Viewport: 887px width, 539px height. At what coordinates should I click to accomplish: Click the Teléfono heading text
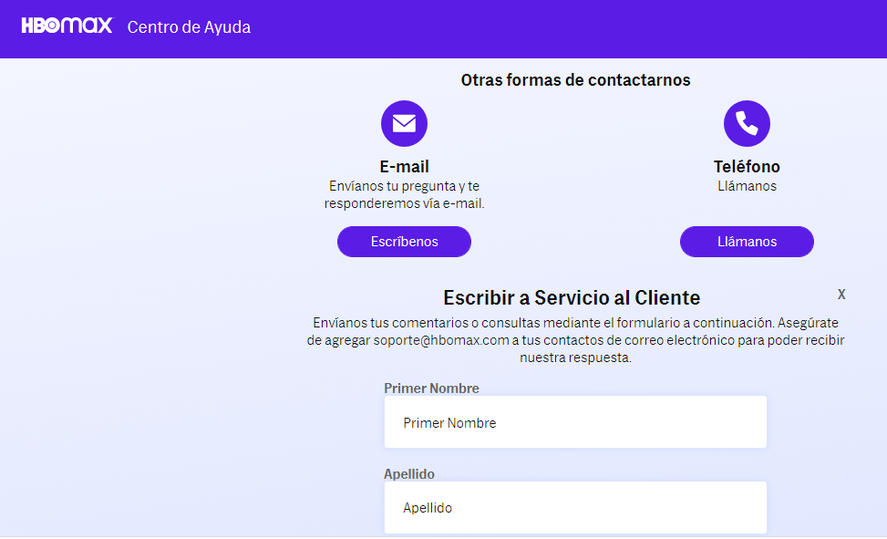point(747,166)
